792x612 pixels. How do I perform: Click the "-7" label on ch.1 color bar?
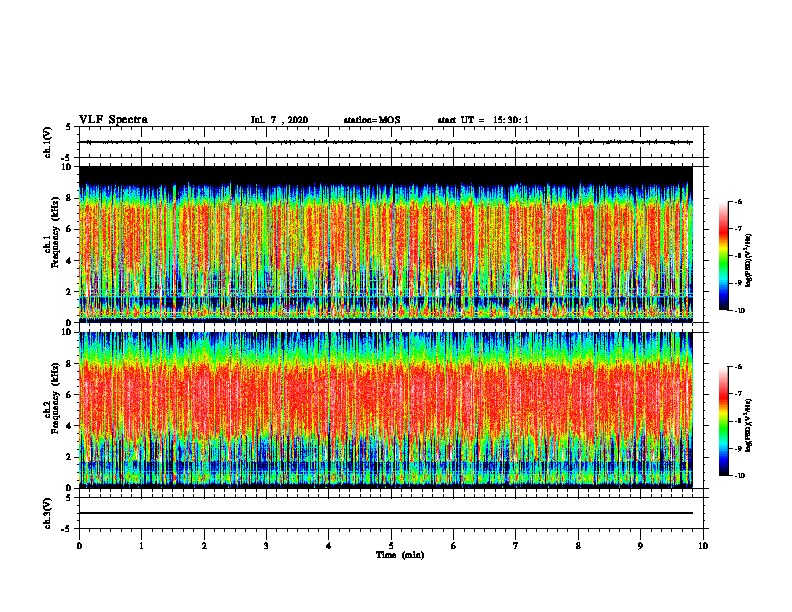[x=738, y=229]
